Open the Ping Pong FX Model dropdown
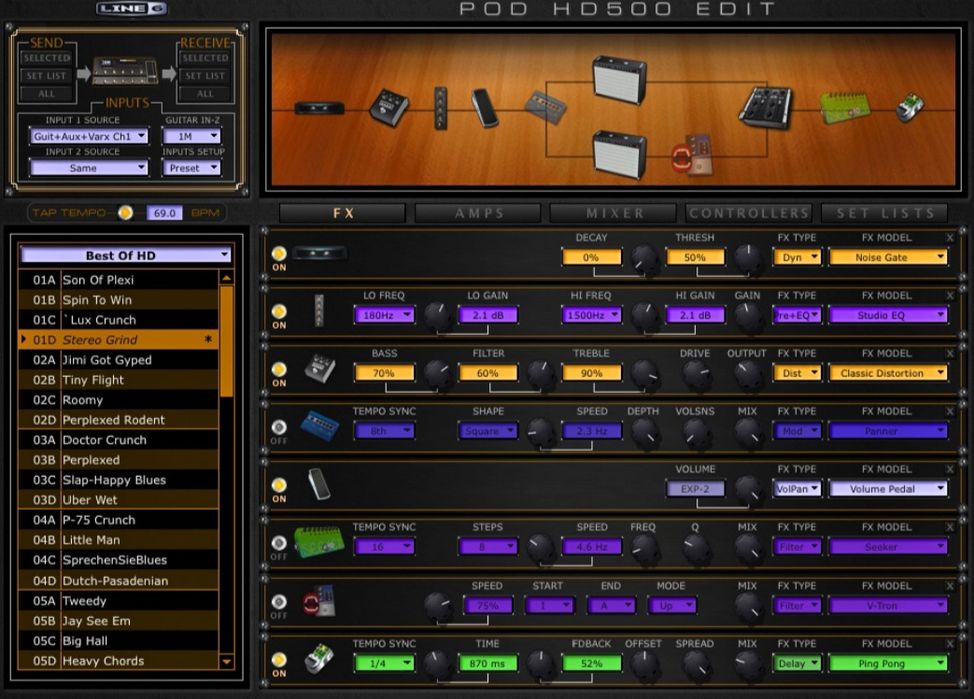The width and height of the screenshot is (974, 699). 888,664
